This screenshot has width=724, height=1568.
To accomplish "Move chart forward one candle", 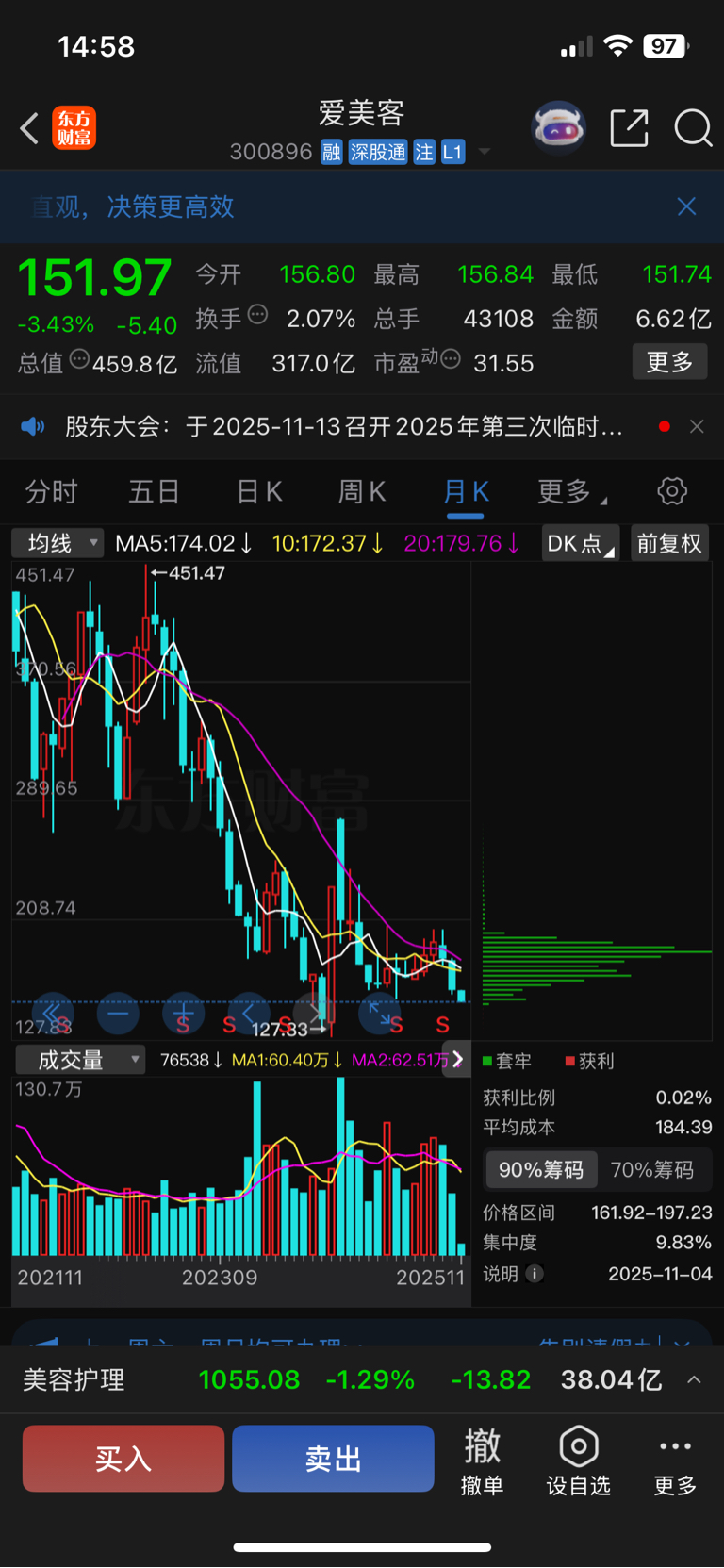I will 314,1014.
